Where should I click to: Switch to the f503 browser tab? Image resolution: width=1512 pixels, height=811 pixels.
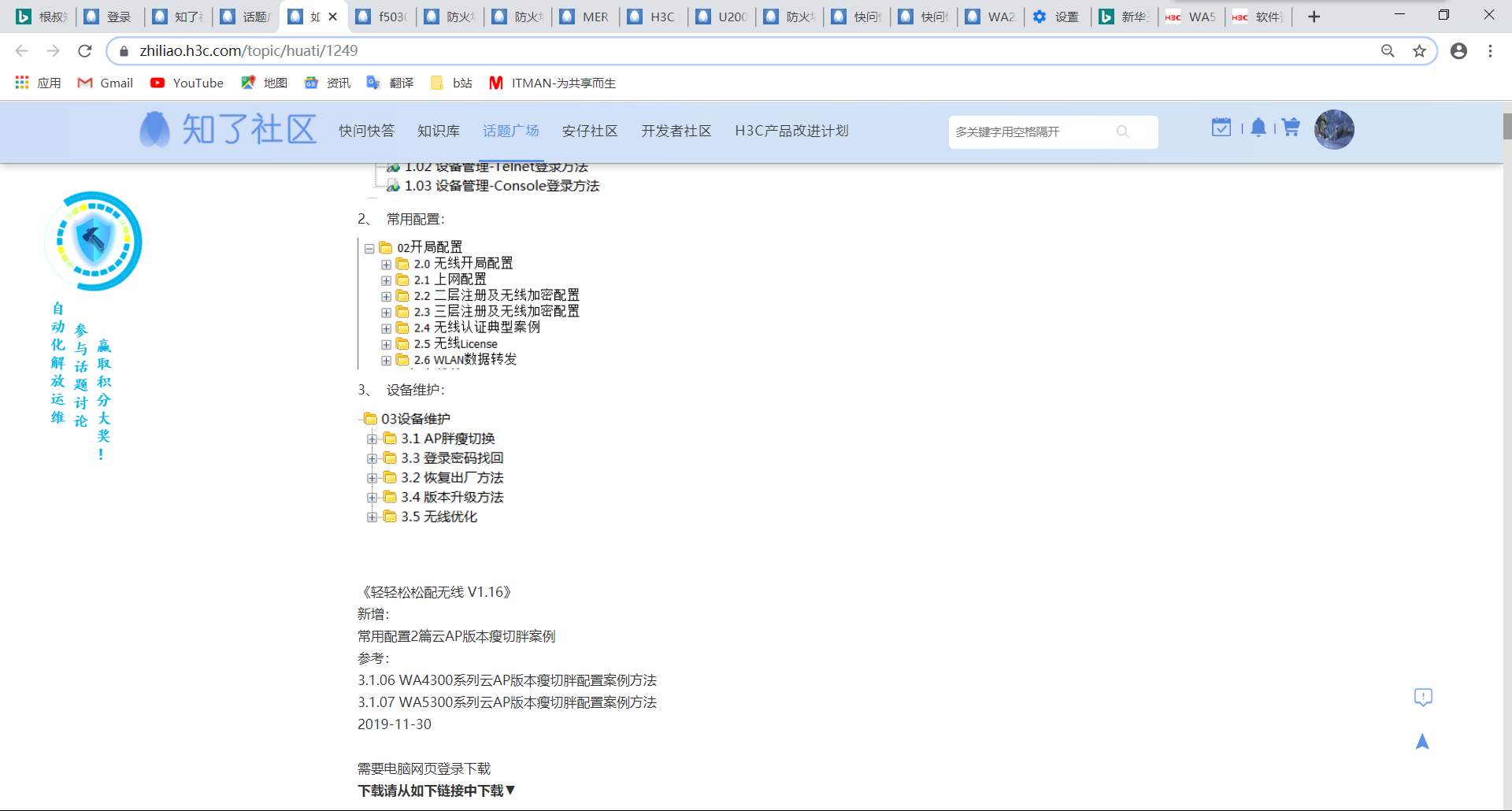pyautogui.click(x=383, y=17)
